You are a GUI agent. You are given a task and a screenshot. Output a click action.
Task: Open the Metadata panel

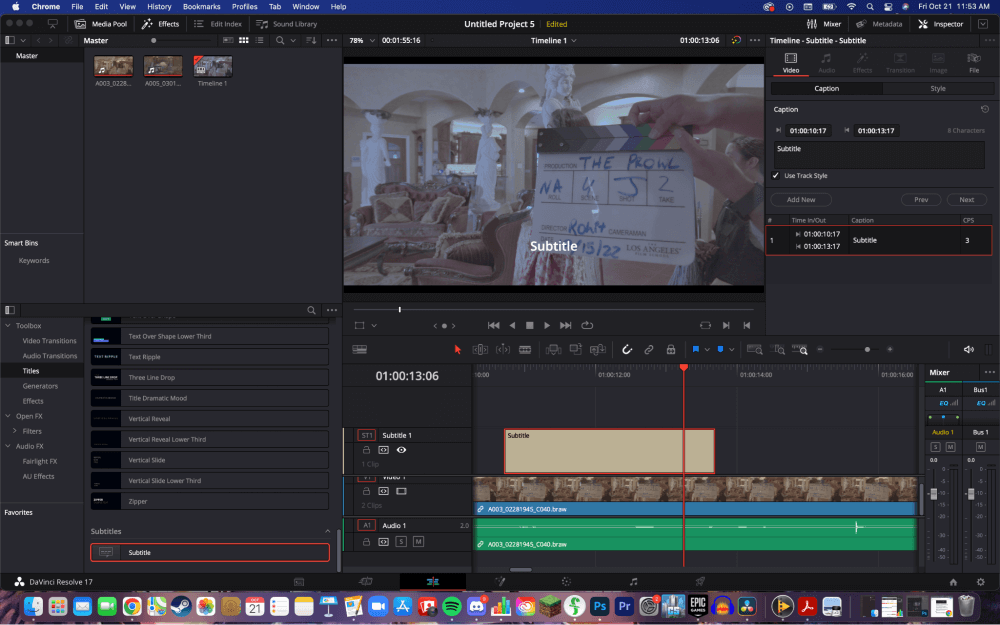879,24
